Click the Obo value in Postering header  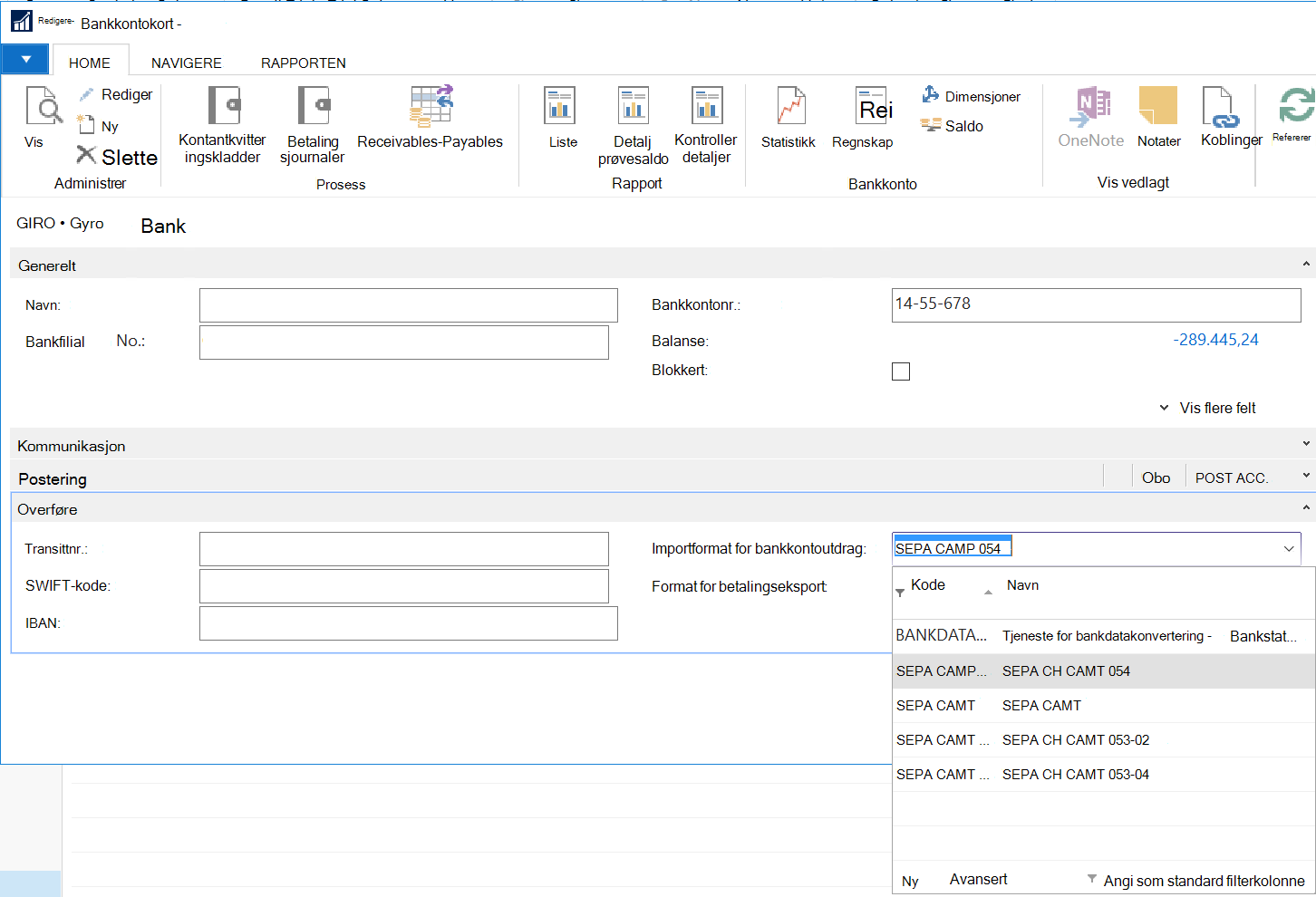[1156, 477]
